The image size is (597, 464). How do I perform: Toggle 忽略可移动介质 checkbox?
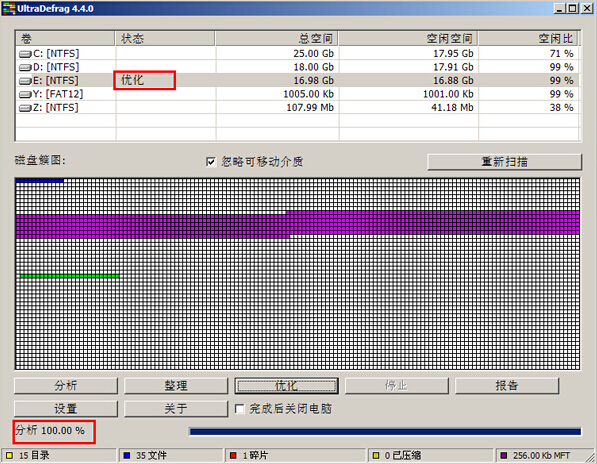coord(211,162)
